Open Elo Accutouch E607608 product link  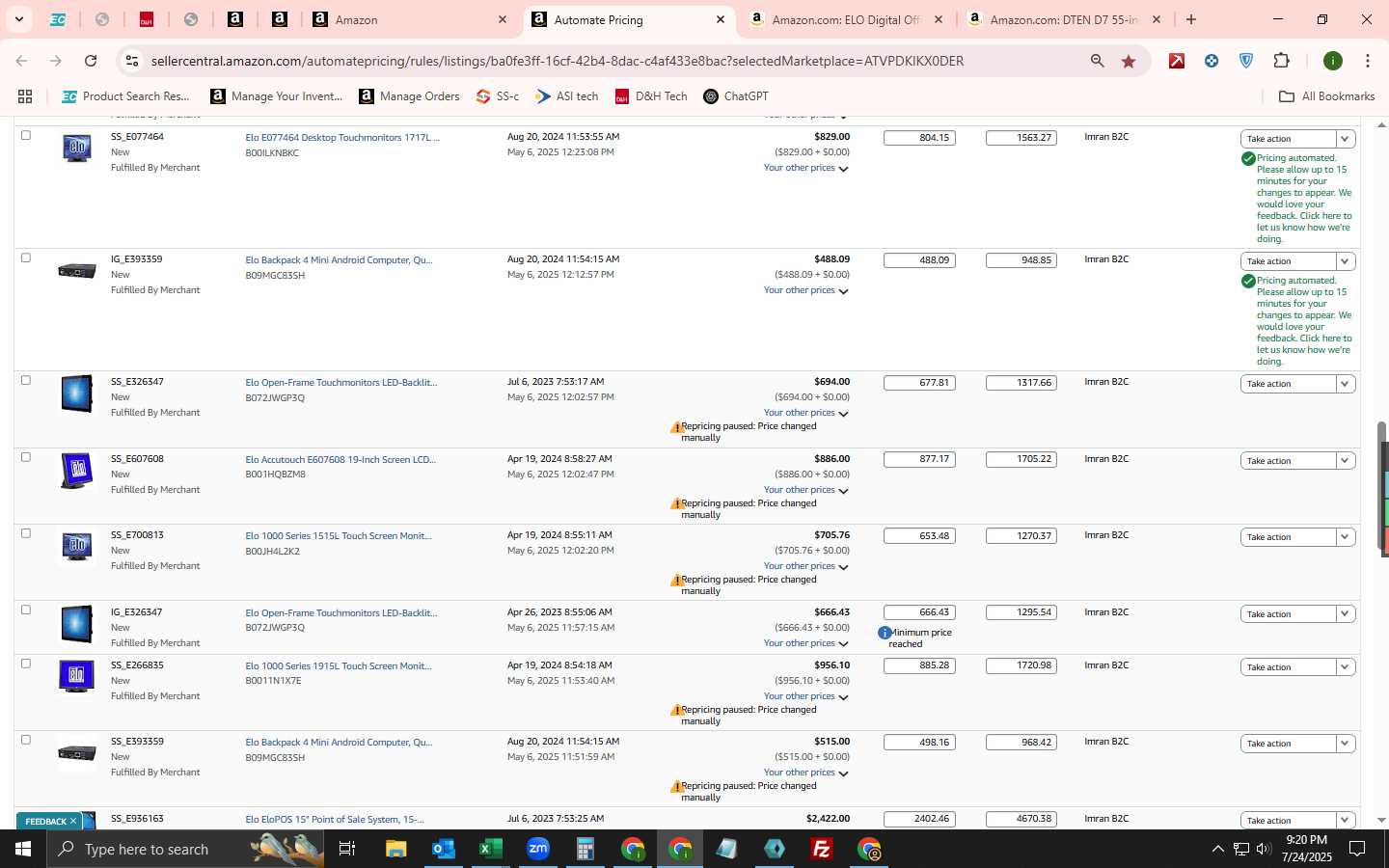tap(340, 459)
